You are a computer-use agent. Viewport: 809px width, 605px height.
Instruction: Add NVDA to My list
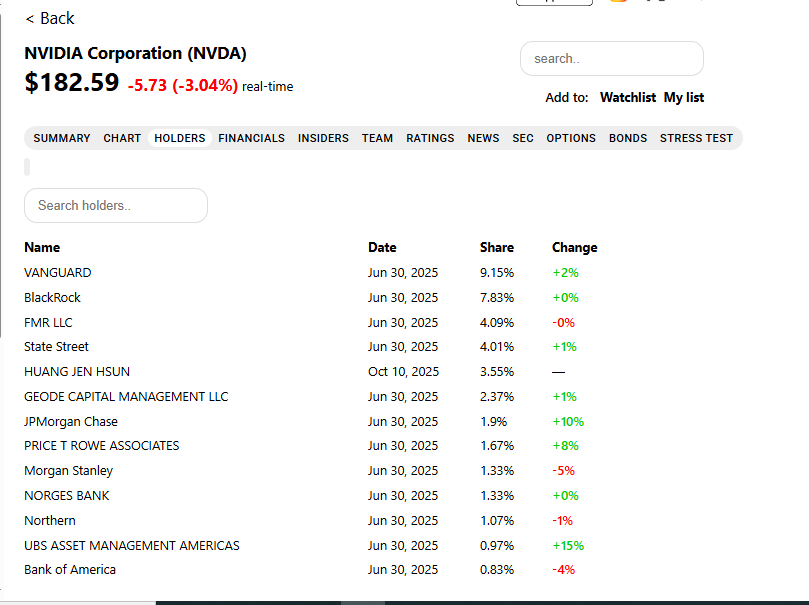point(684,97)
